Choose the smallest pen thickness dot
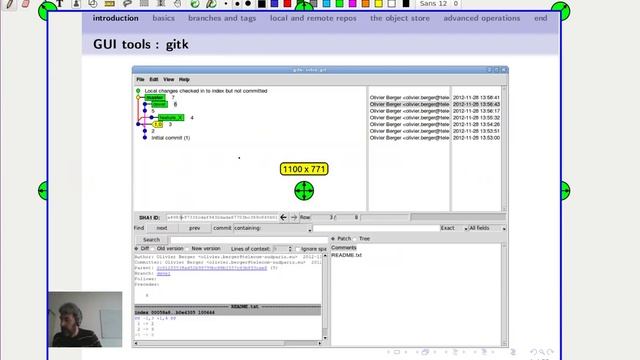 [226, 4]
